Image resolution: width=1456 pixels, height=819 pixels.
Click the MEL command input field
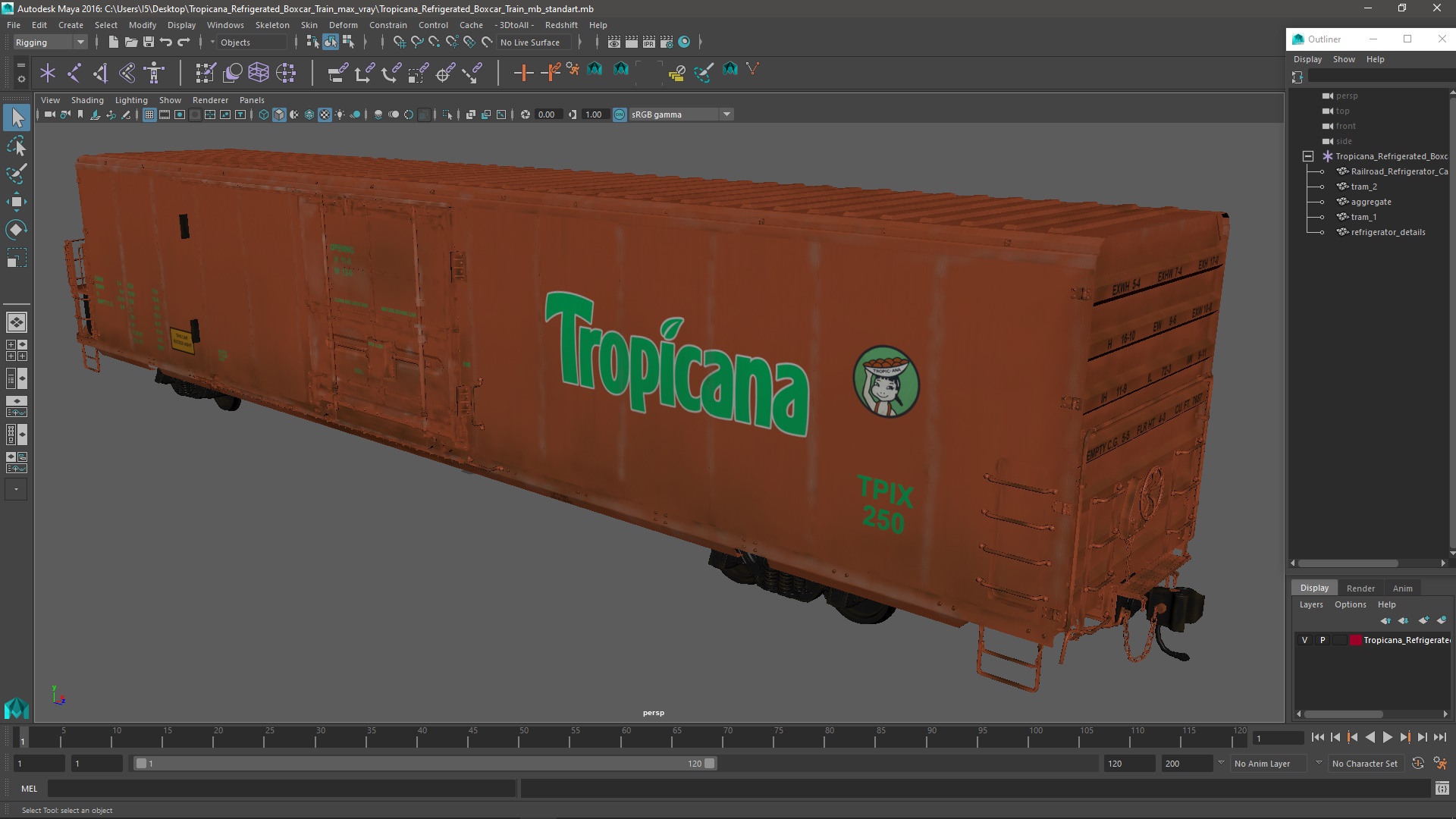point(281,789)
